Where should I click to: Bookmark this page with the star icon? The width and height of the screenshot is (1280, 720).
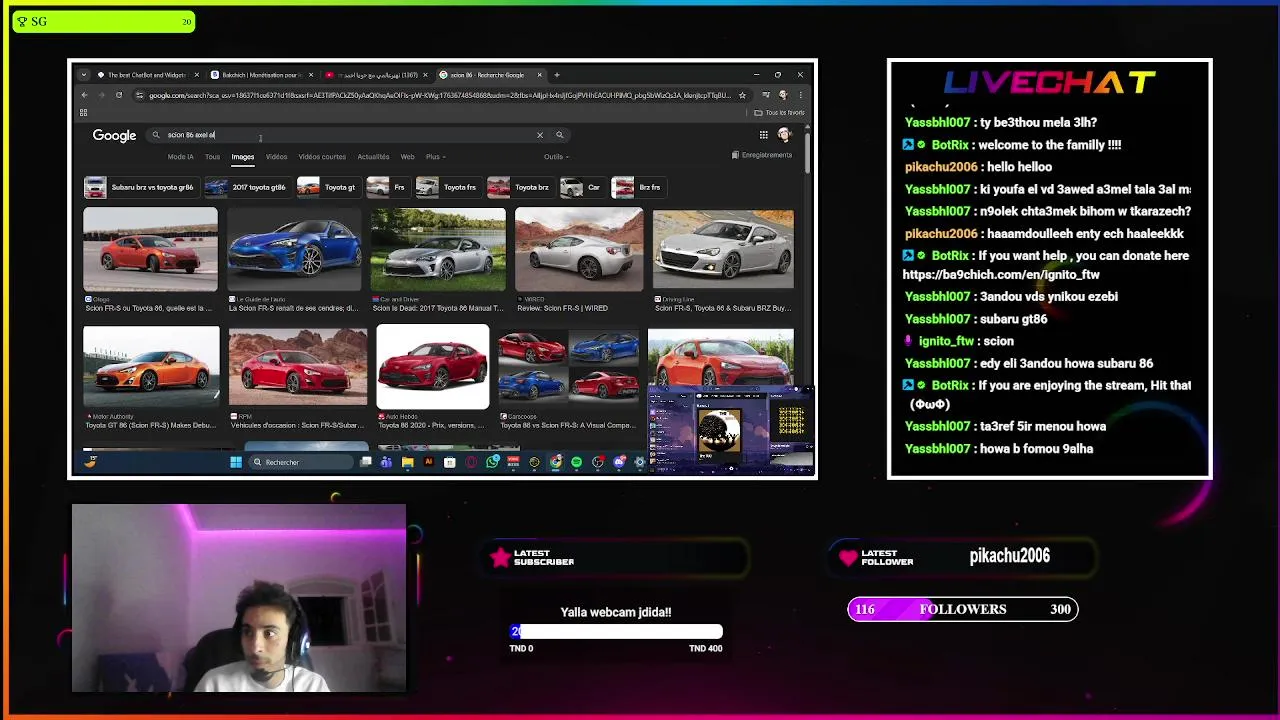pyautogui.click(x=742, y=95)
